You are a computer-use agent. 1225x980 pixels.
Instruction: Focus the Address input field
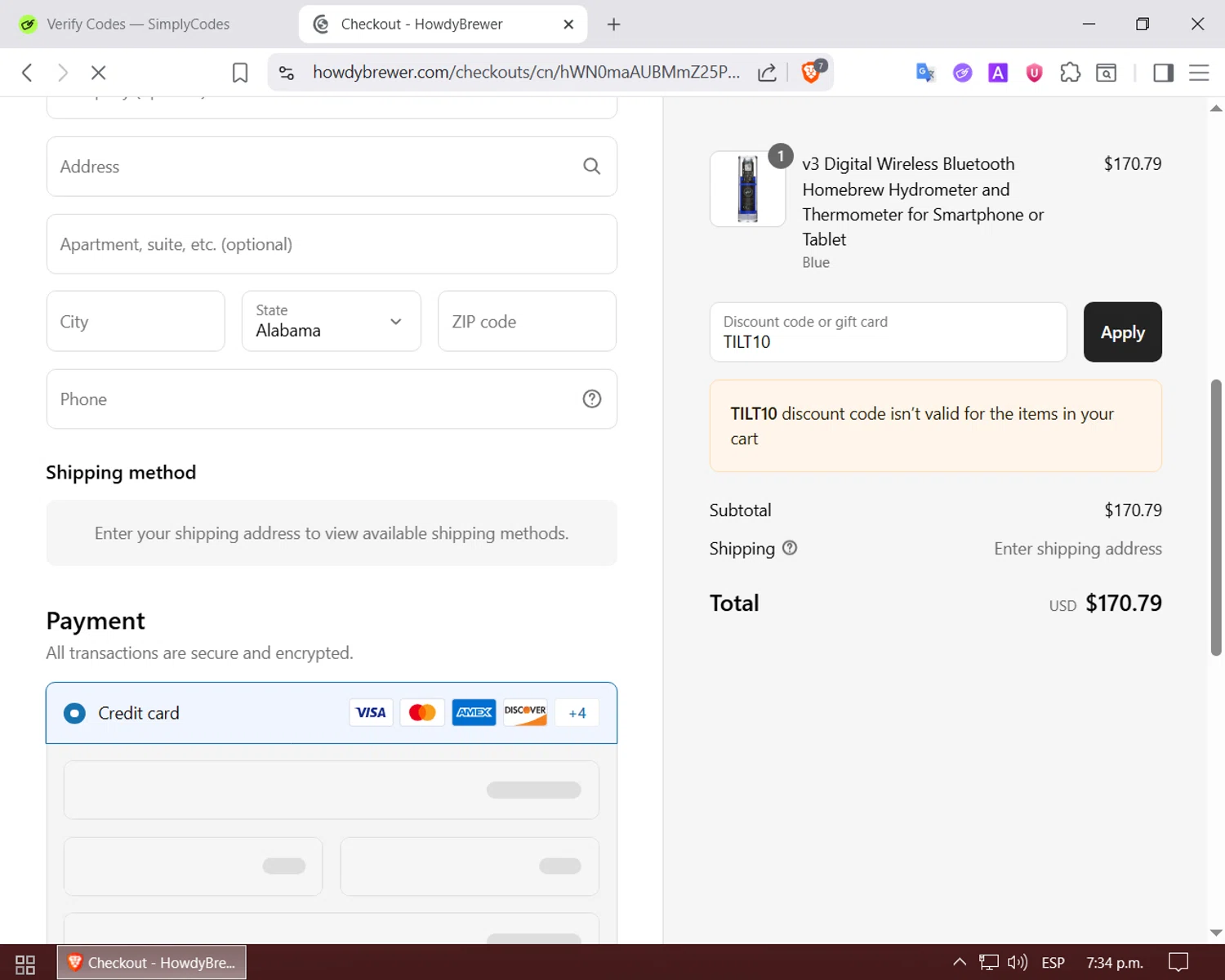(x=332, y=167)
